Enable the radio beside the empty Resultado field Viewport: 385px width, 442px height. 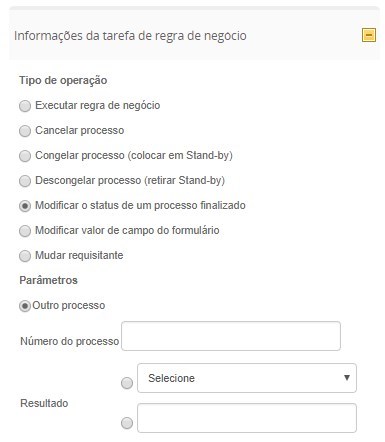127,423
